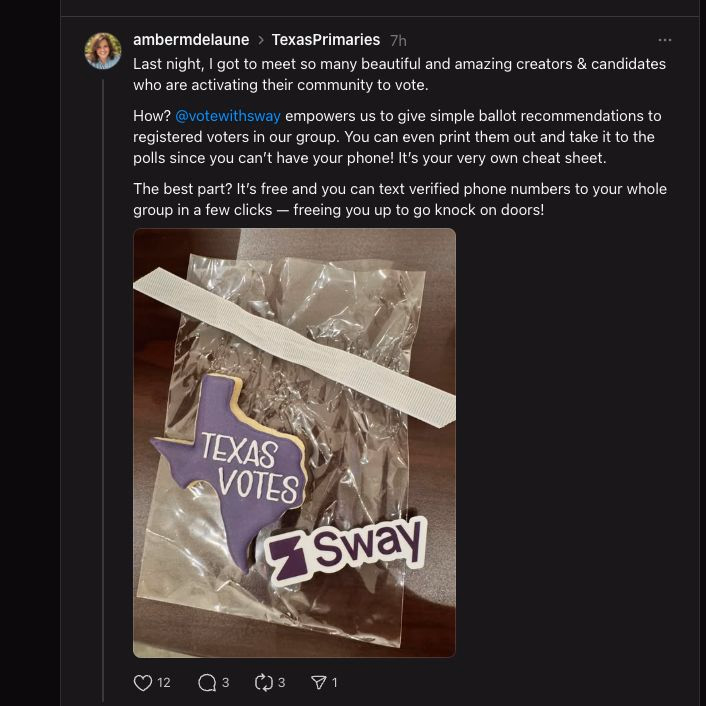Go to the TexasPrimaries topic
The width and height of the screenshot is (706, 706).
tap(326, 40)
